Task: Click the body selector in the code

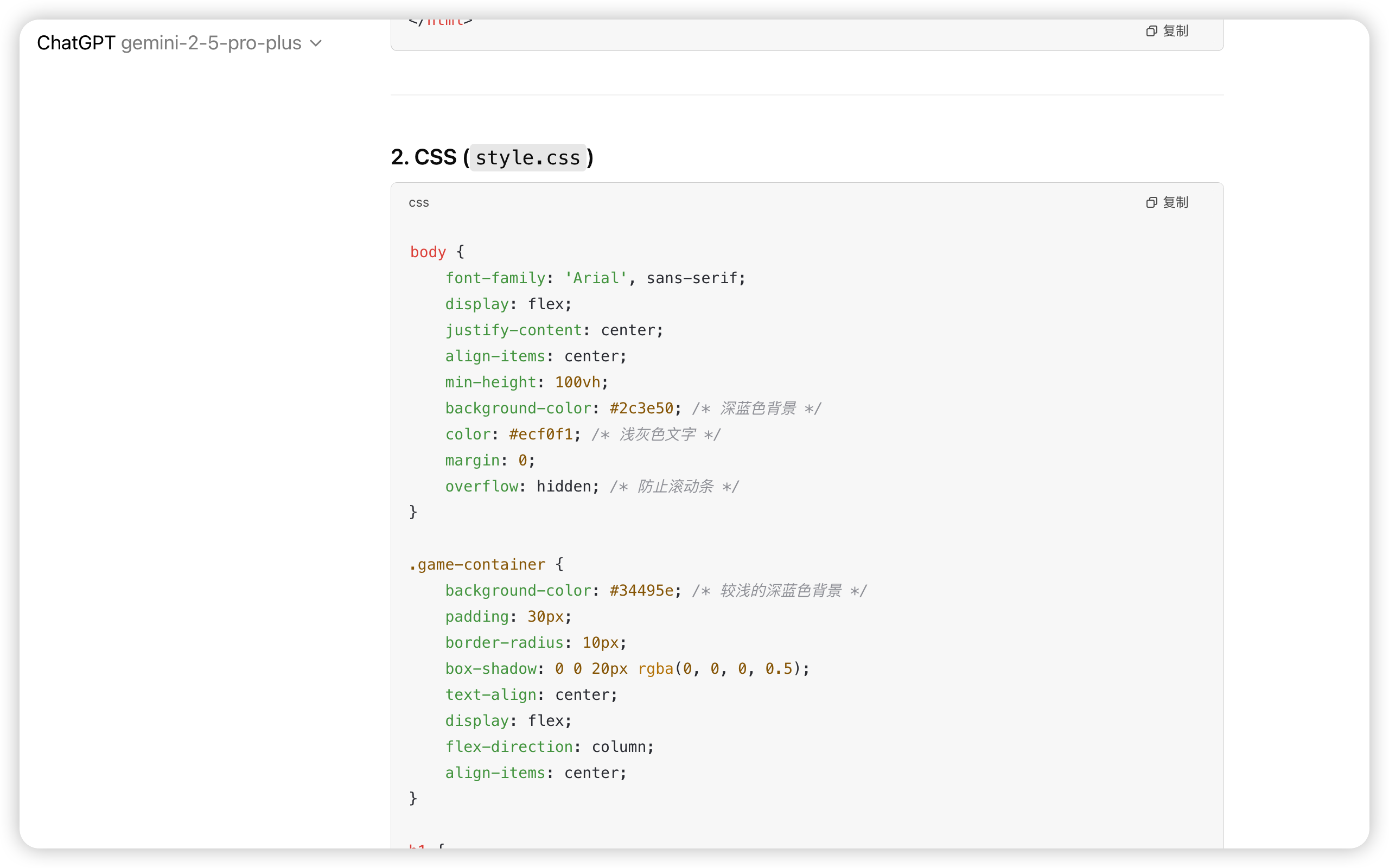Action: 428,252
